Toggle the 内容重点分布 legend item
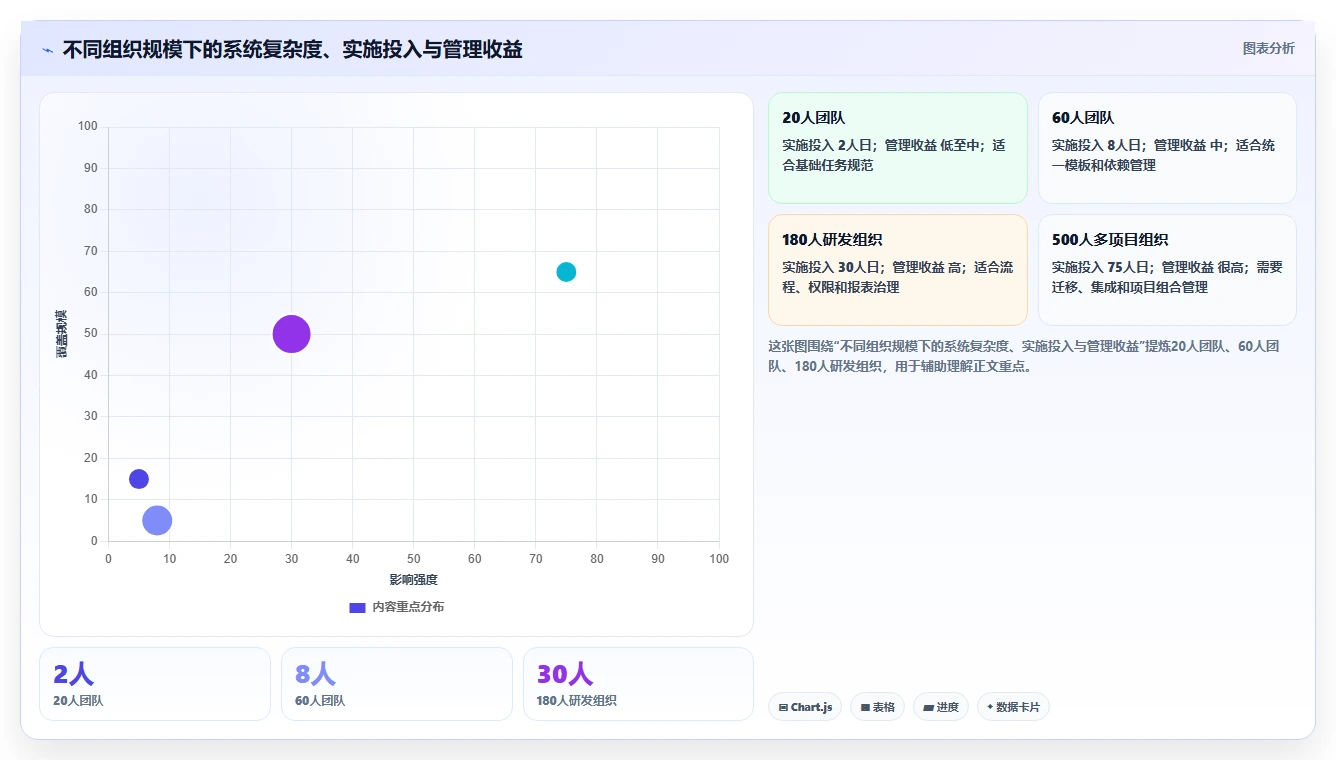 [396, 607]
